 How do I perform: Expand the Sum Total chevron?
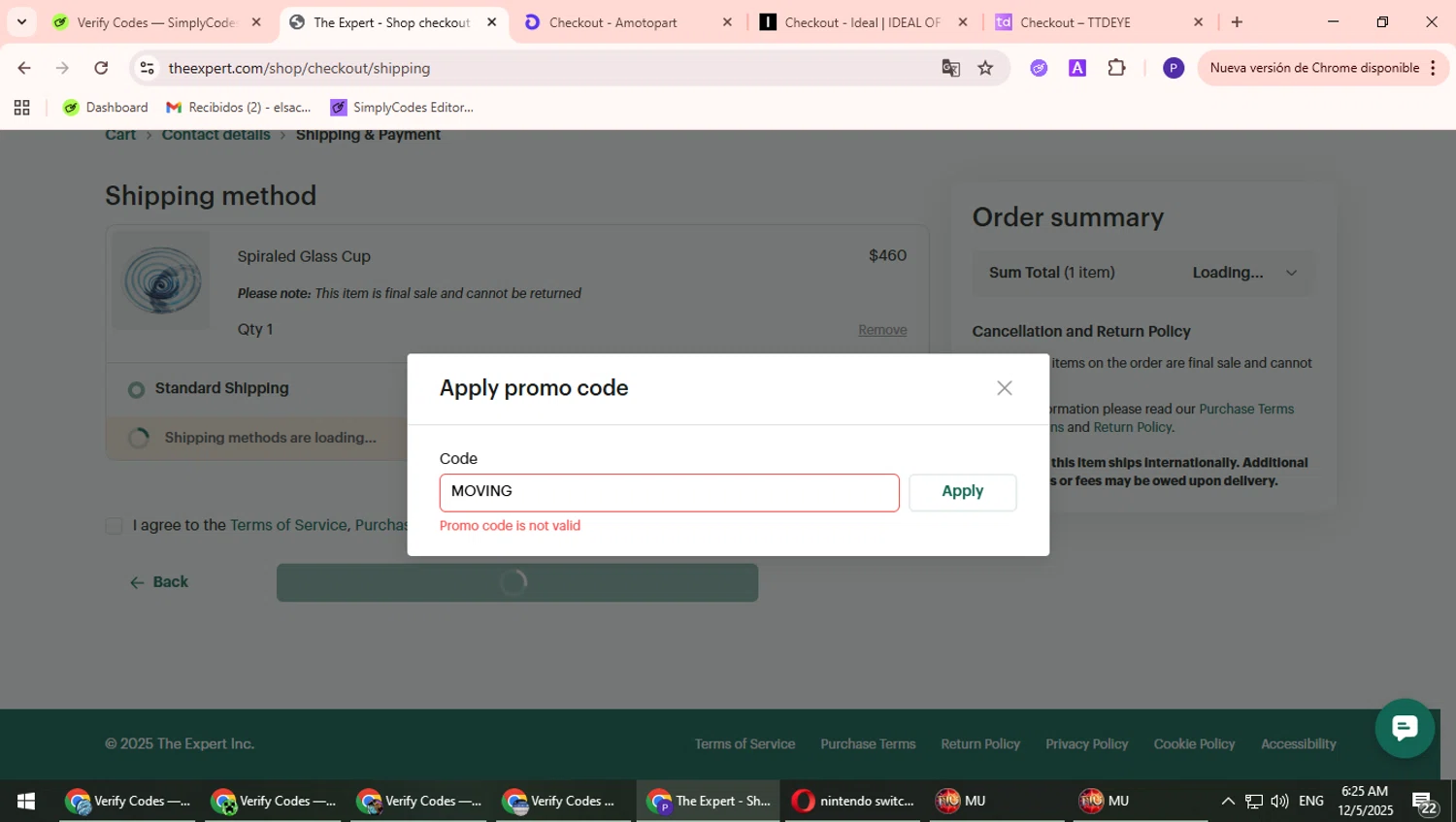click(x=1291, y=273)
